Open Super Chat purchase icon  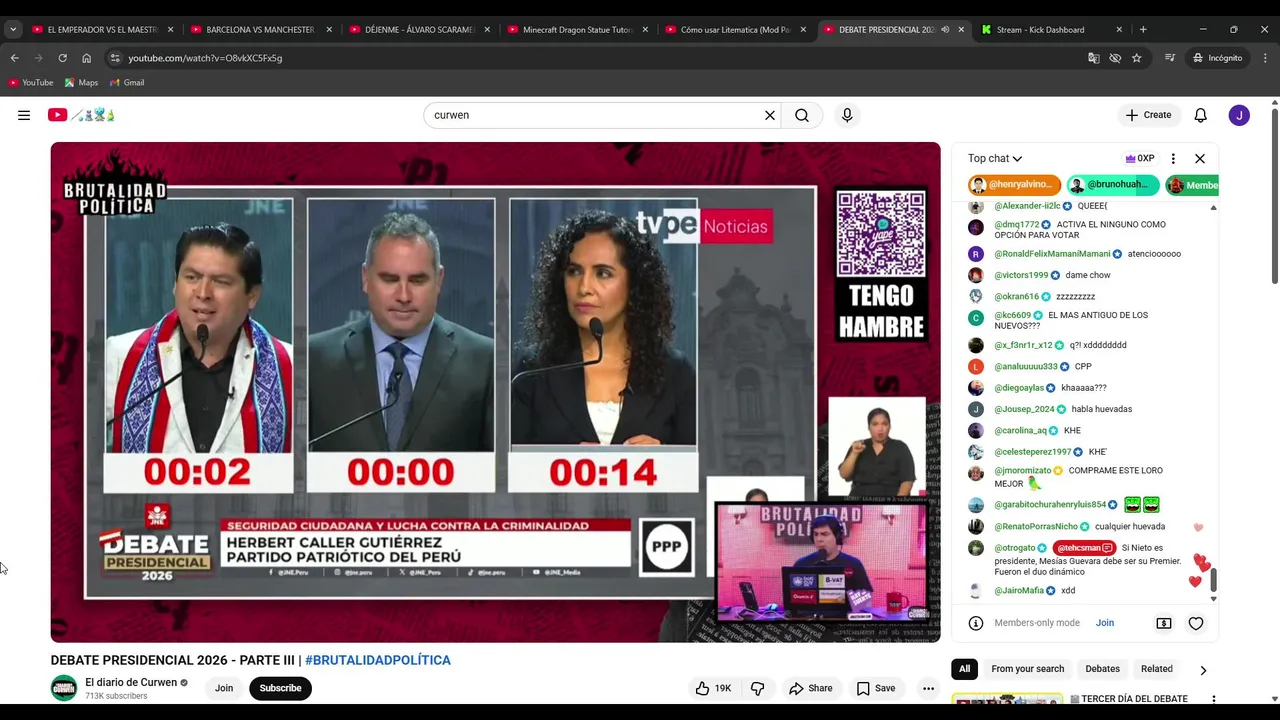coord(1164,623)
